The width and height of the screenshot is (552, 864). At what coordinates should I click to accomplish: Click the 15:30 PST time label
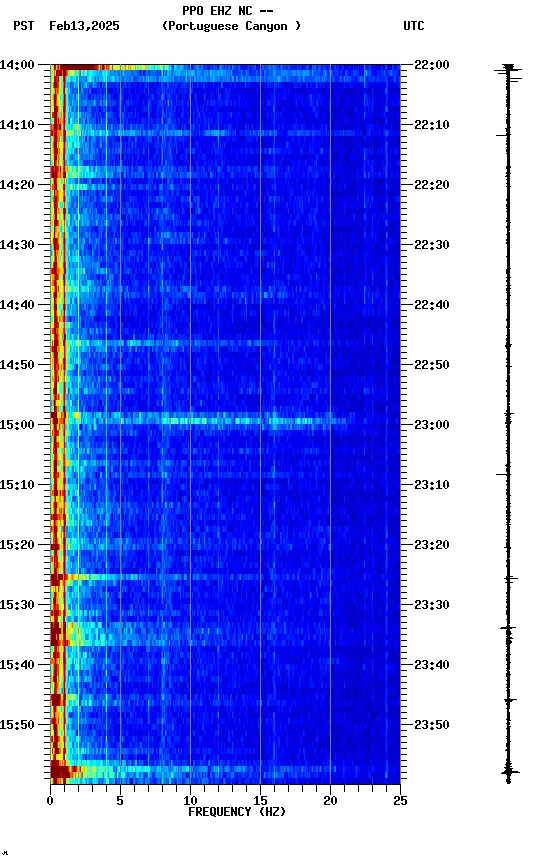(17, 606)
